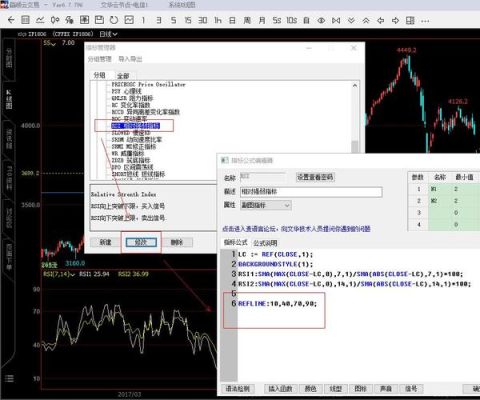This screenshot has height=400, width=480.
Task: Click the panel layout toolbar icon
Action: tap(410, 20)
